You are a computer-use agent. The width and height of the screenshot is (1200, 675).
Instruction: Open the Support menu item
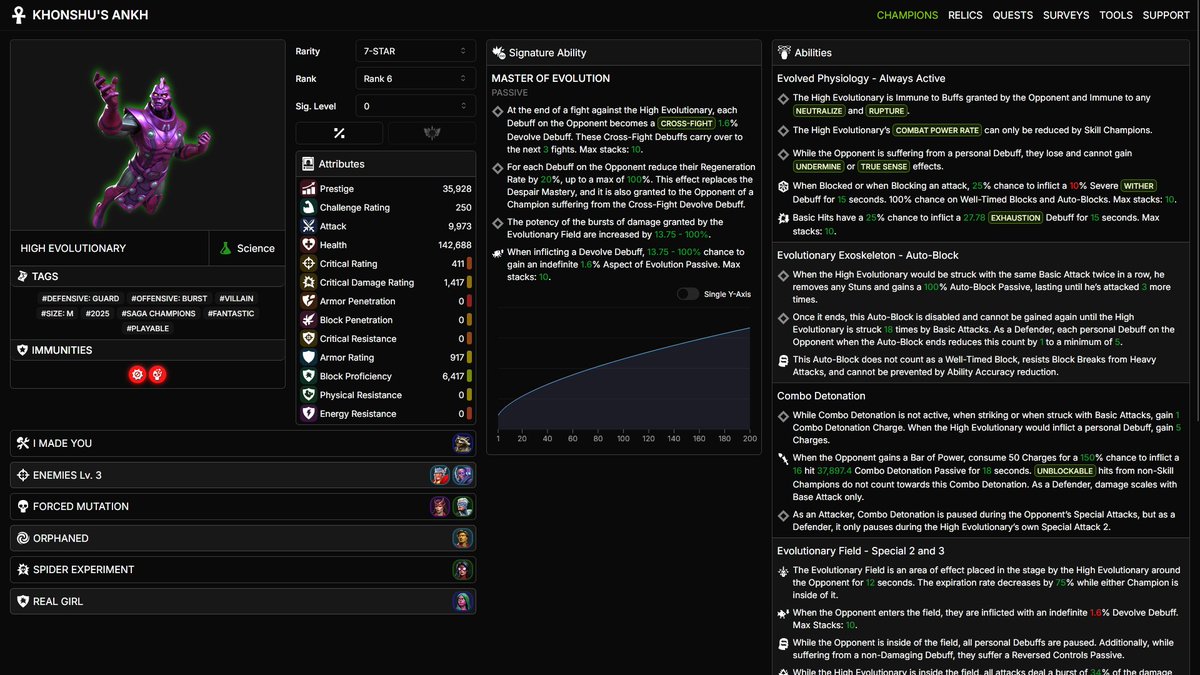tap(1166, 15)
